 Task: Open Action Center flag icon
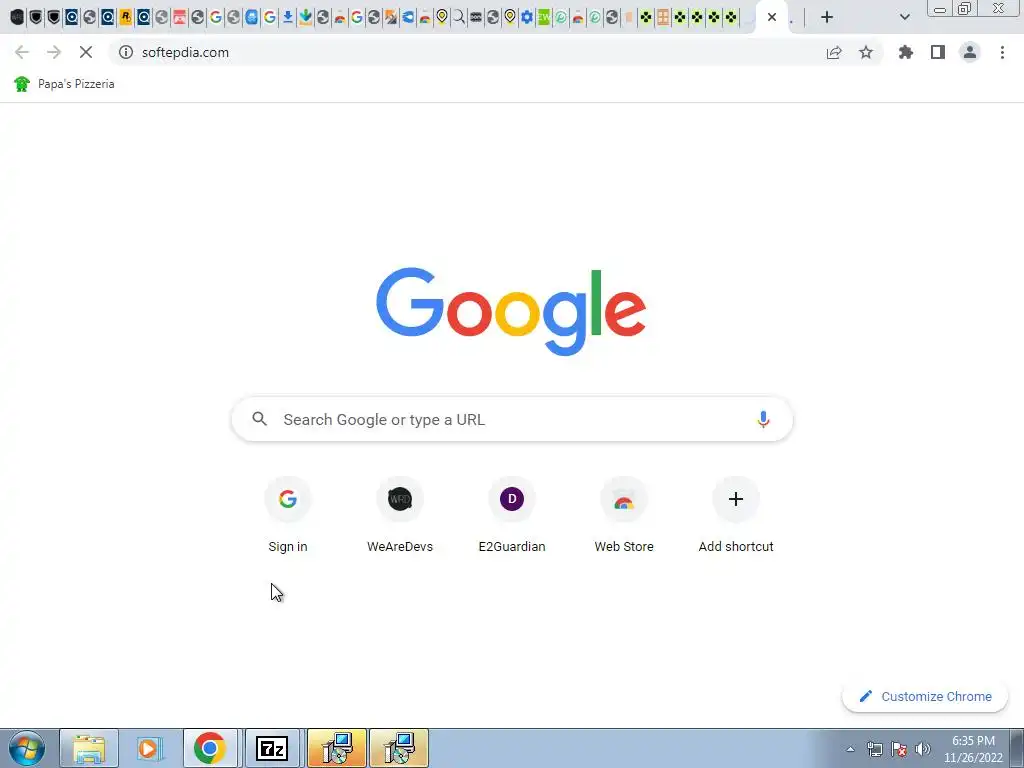[899, 749]
